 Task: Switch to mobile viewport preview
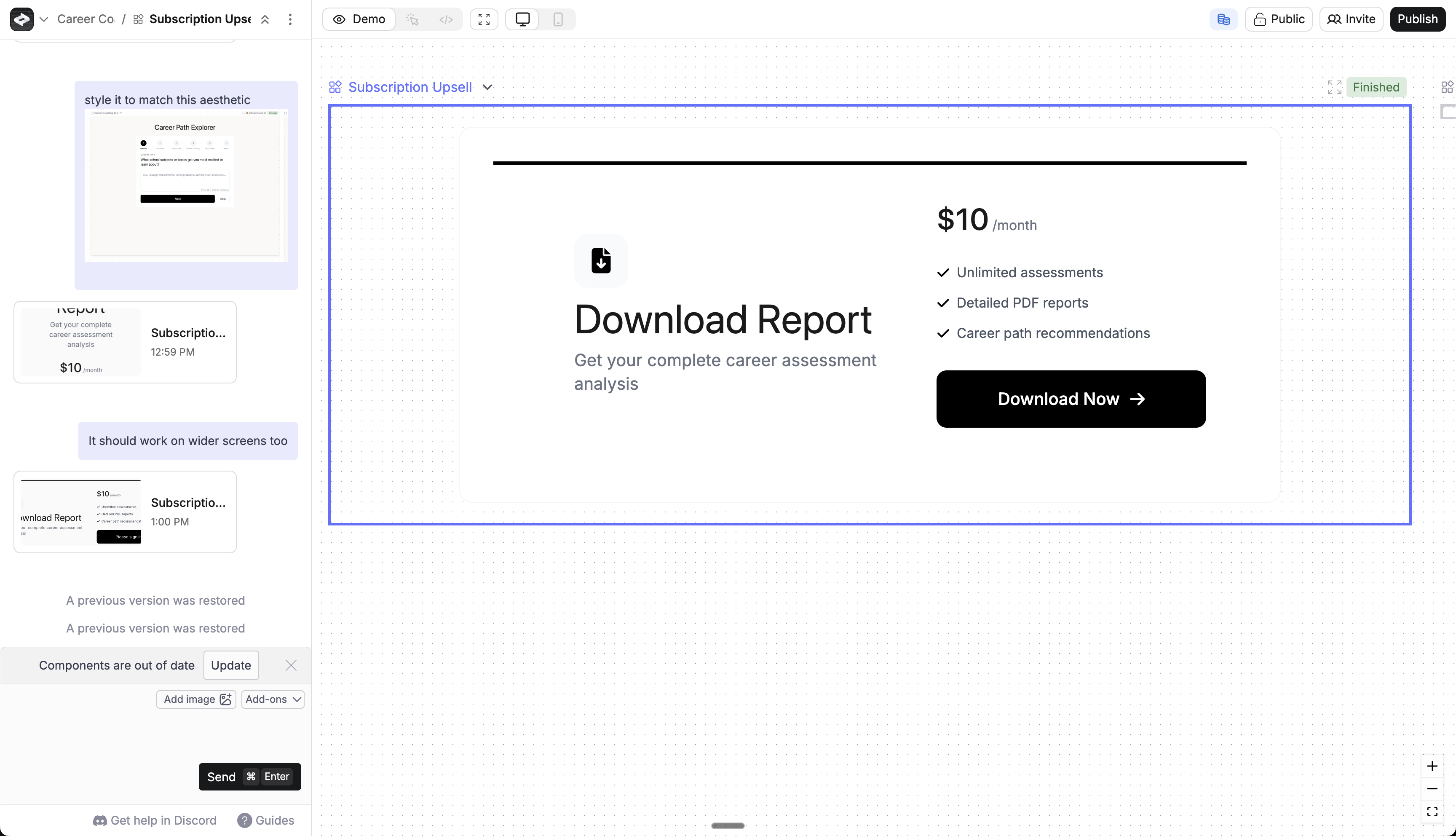[558, 19]
